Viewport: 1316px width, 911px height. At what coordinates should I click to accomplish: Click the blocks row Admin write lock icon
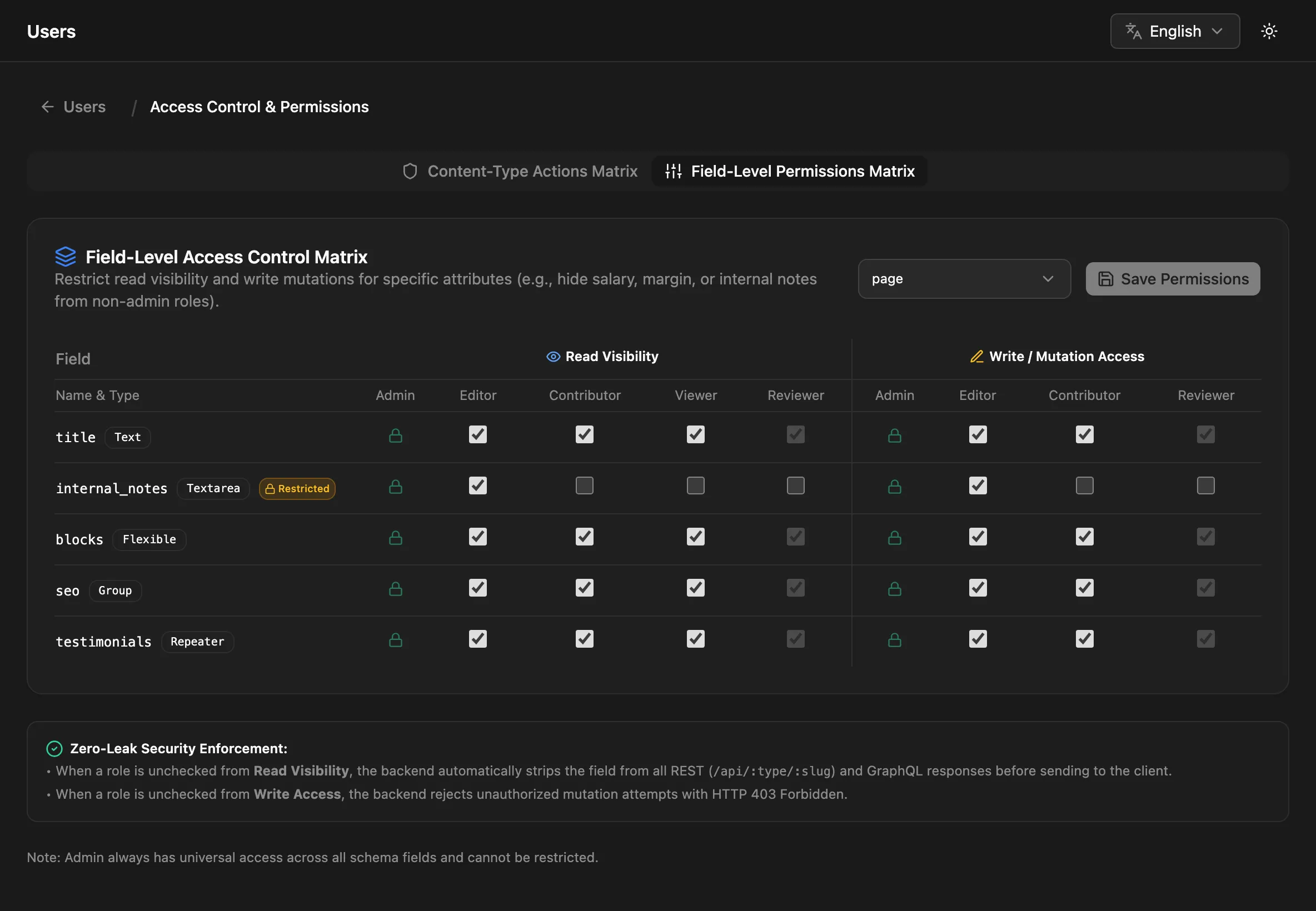point(894,538)
